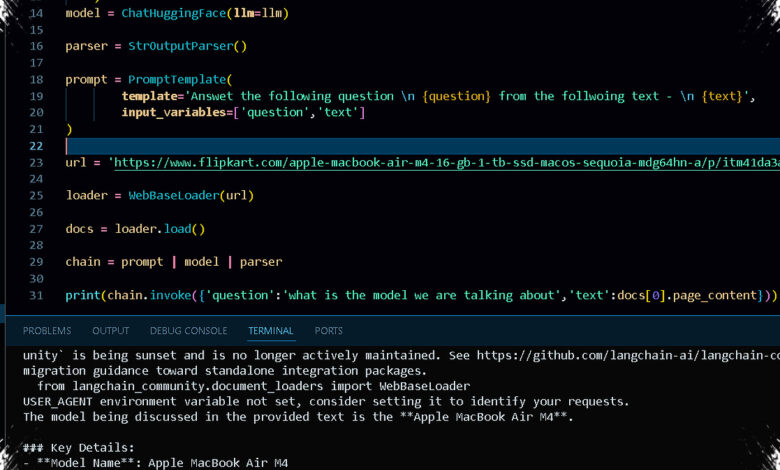The image size is (780, 470).
Task: Open the github.com langchain link in terminal
Action: point(628,356)
